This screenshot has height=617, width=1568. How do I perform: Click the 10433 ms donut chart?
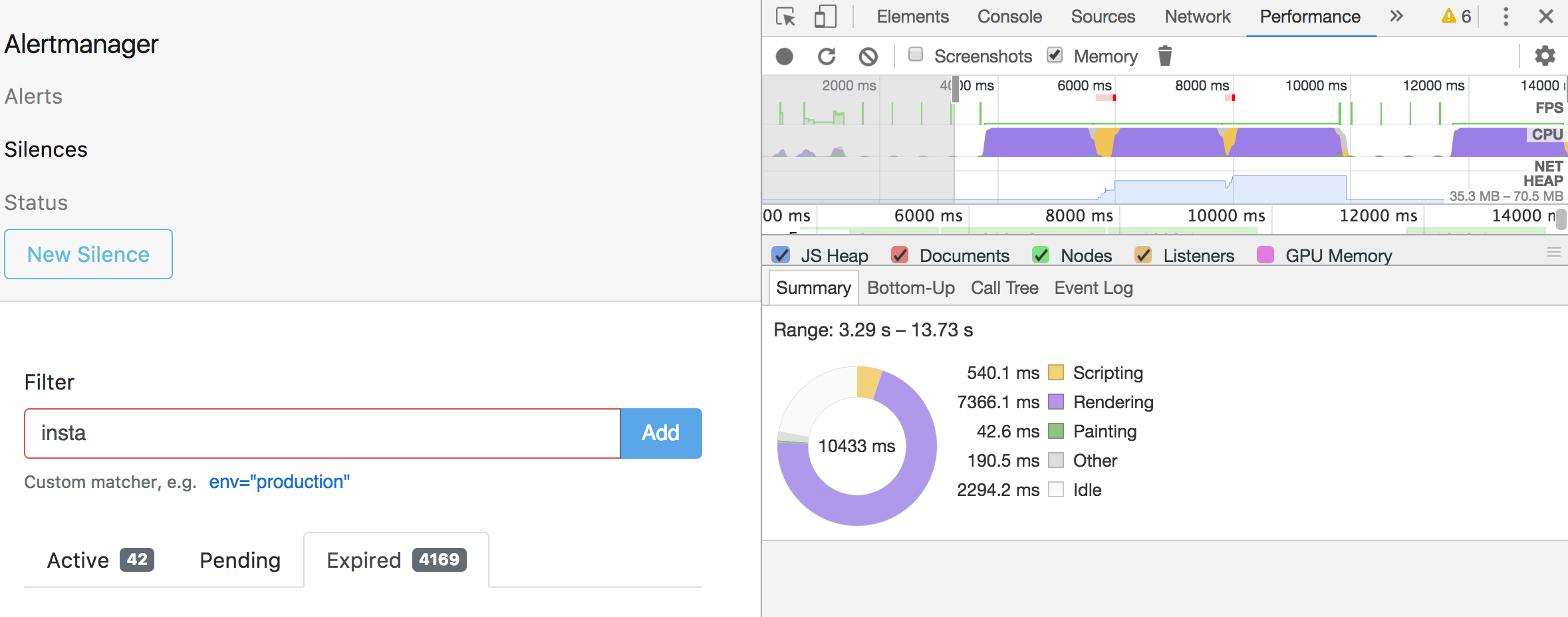click(x=857, y=445)
